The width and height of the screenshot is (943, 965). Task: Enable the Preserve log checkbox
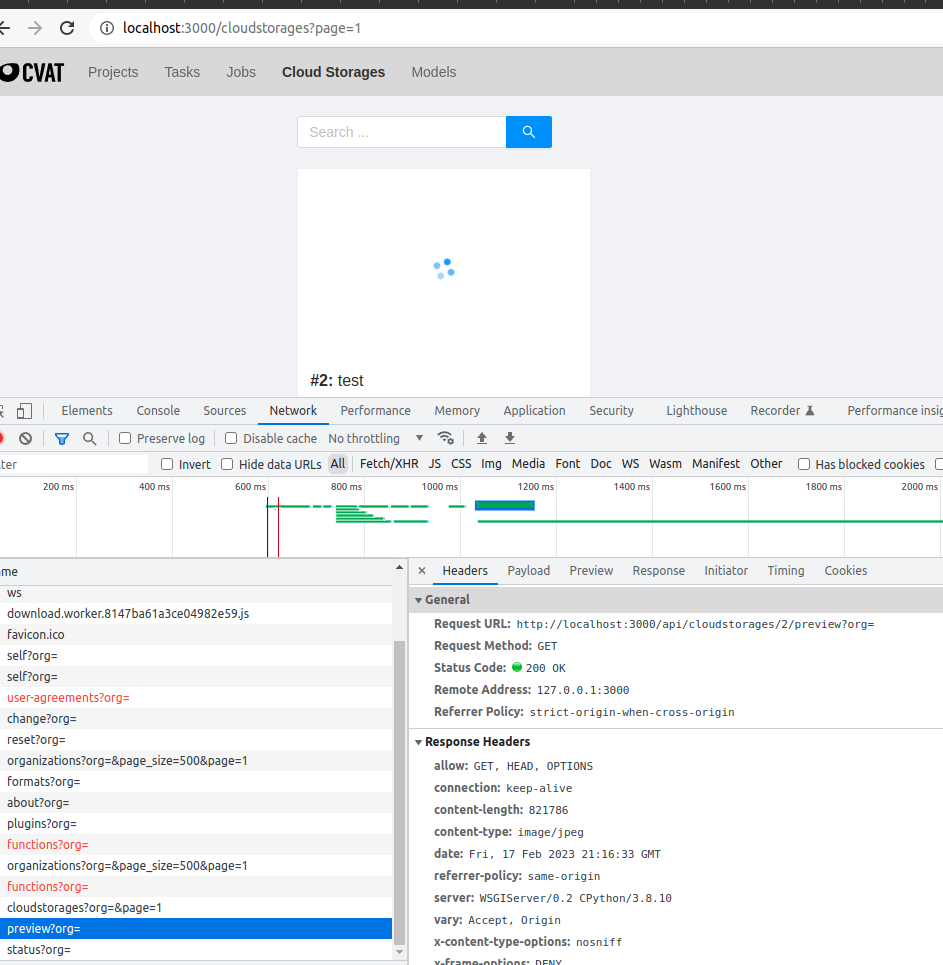pyautogui.click(x=124, y=438)
